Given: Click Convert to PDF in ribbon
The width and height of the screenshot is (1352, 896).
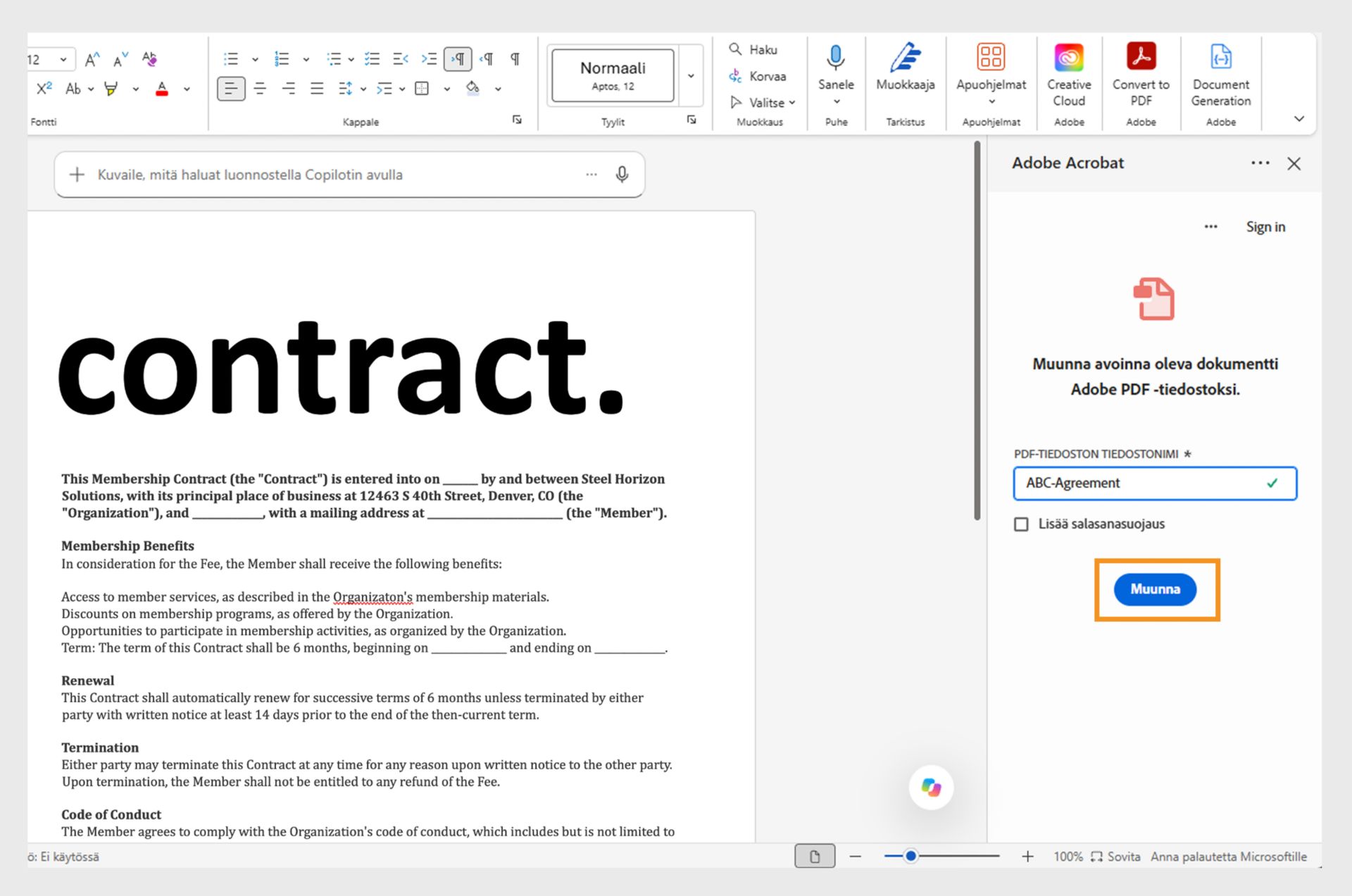Looking at the screenshot, I should click(x=1141, y=75).
